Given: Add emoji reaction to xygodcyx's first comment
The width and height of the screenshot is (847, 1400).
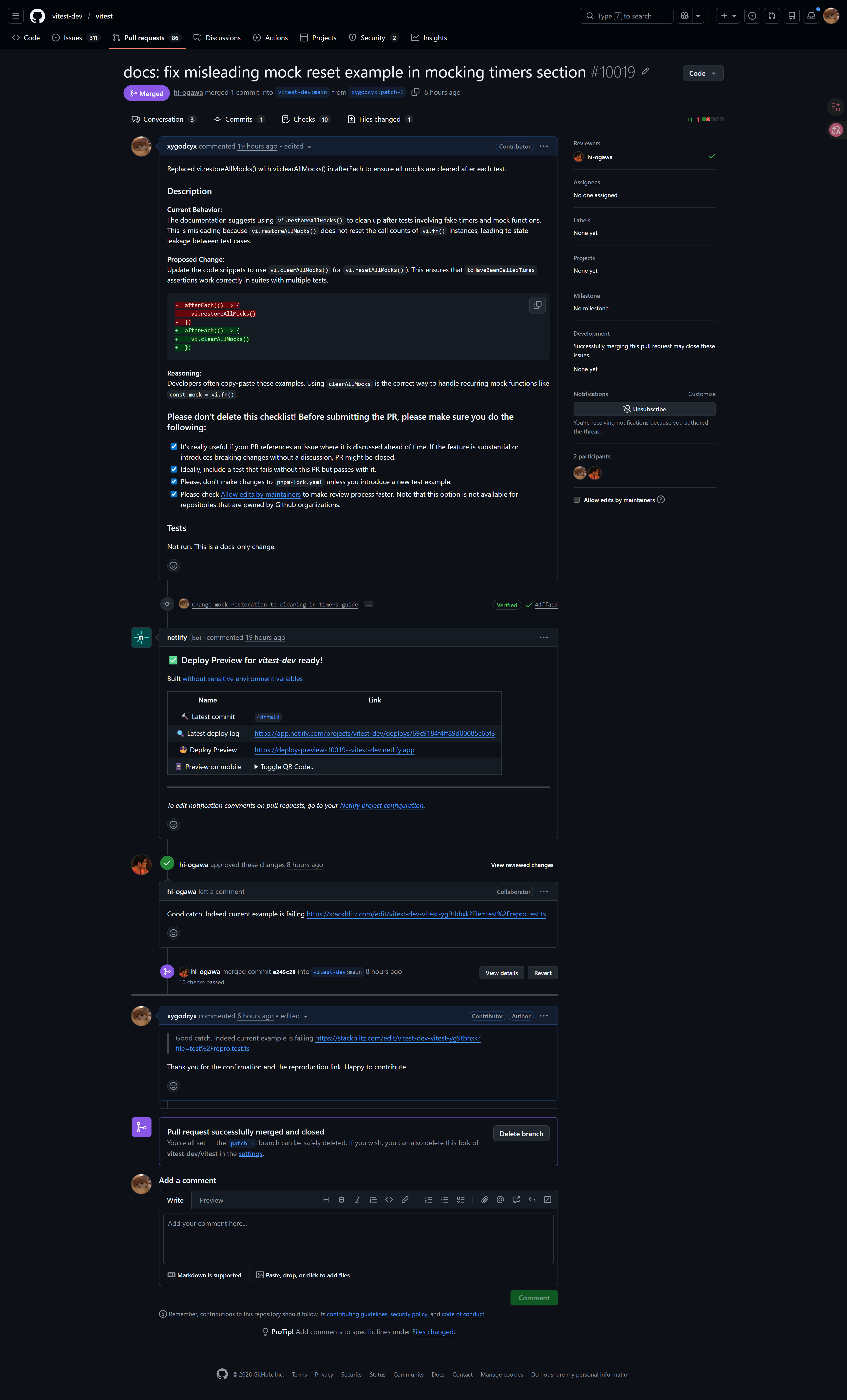Looking at the screenshot, I should tap(173, 565).
